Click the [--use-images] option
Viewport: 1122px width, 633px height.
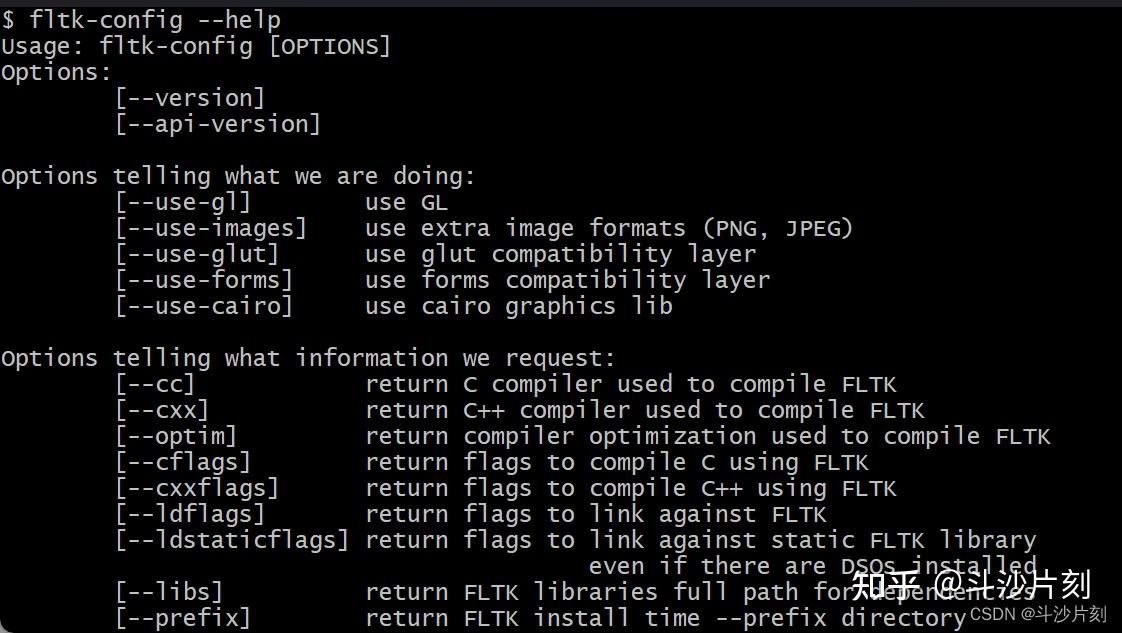pos(211,228)
